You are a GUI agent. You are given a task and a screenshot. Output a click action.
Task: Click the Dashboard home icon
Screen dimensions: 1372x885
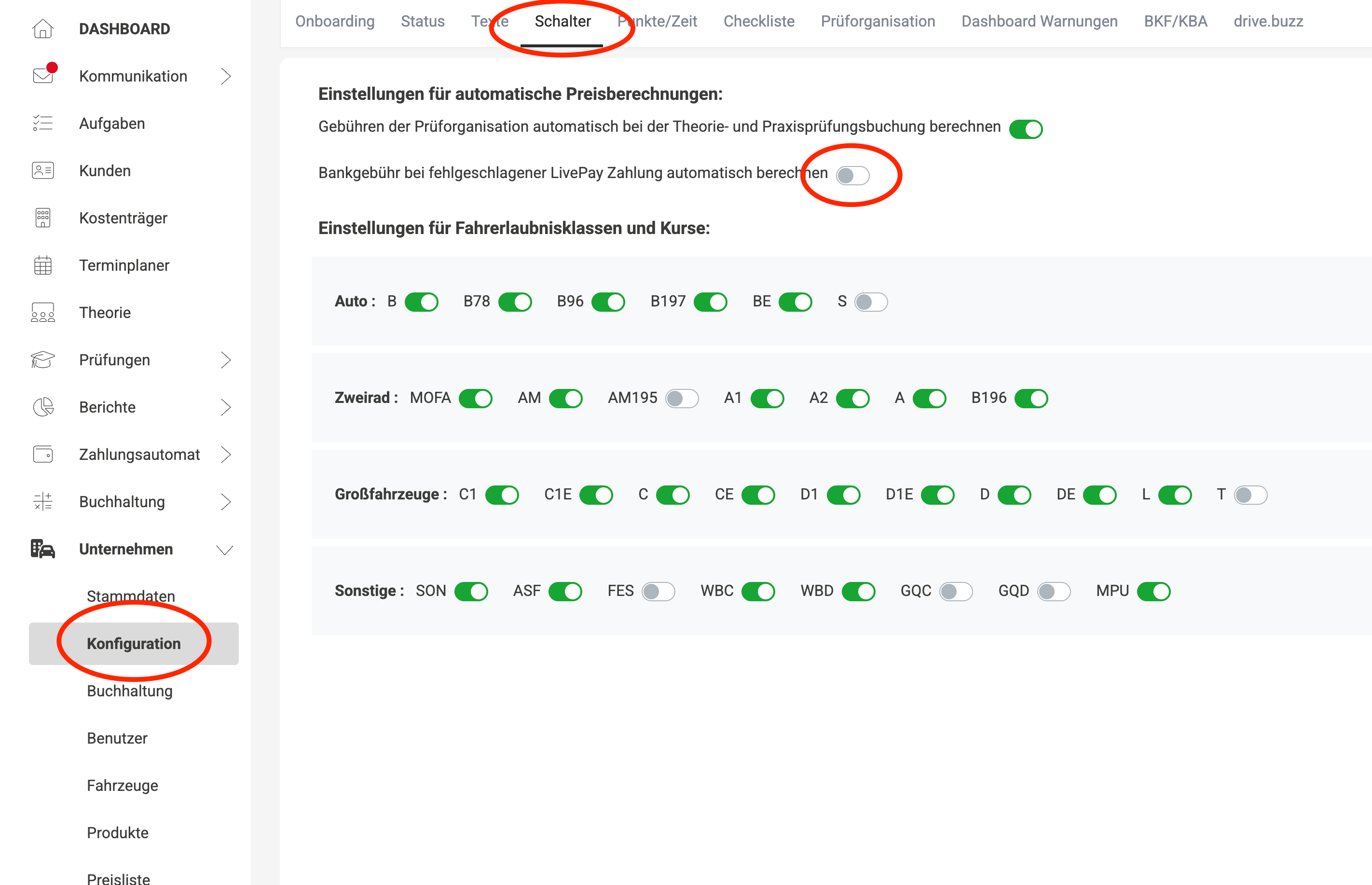point(42,29)
